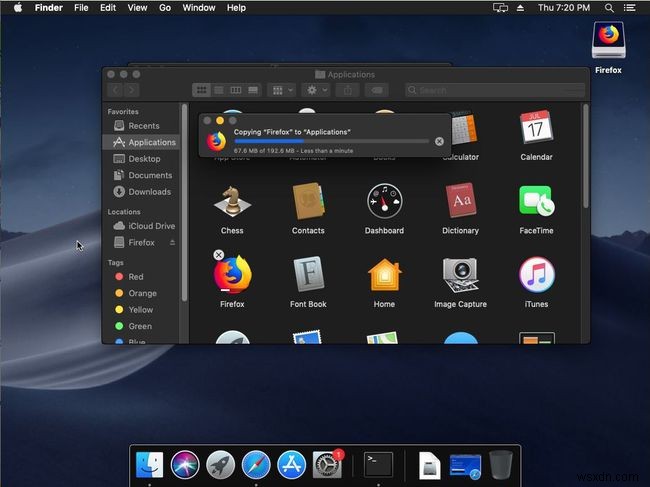The image size is (650, 487).
Task: Open the Window menu
Action: click(199, 7)
